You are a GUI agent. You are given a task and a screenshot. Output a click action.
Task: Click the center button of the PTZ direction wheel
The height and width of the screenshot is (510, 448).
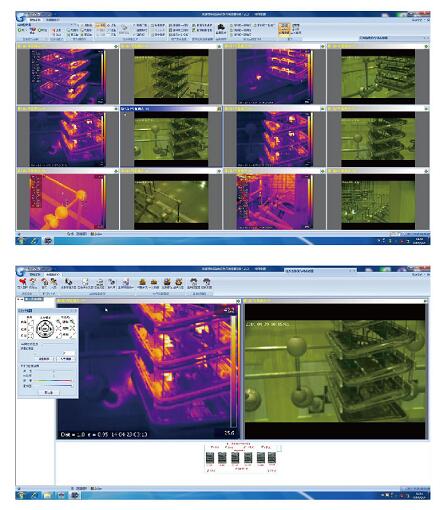(x=45, y=328)
